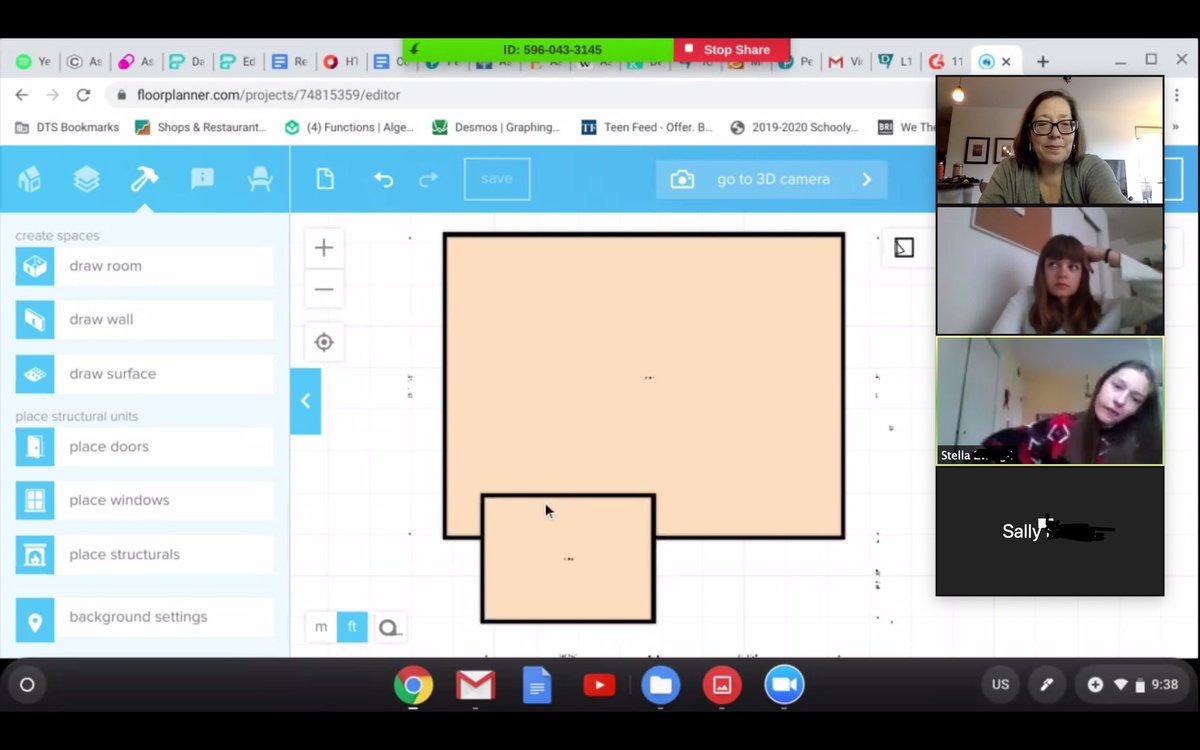Click the new page icon near undo
Image resolution: width=1200 pixels, height=750 pixels.
tap(324, 178)
